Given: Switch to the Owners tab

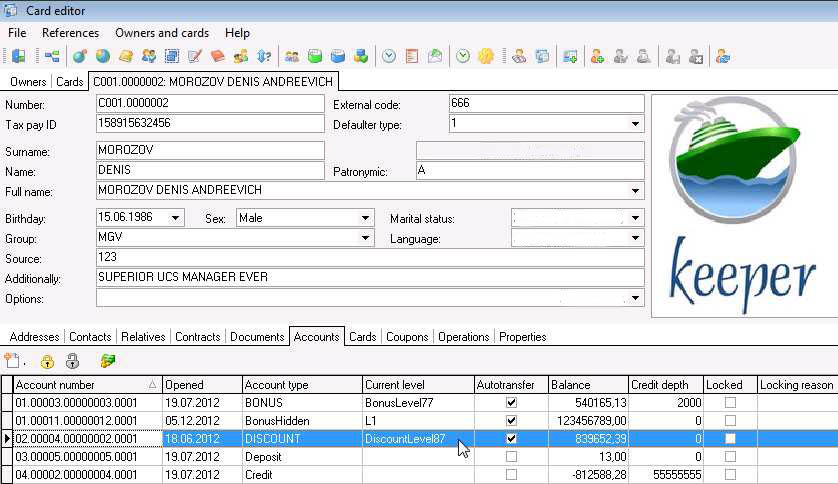Looking at the screenshot, I should (28, 82).
